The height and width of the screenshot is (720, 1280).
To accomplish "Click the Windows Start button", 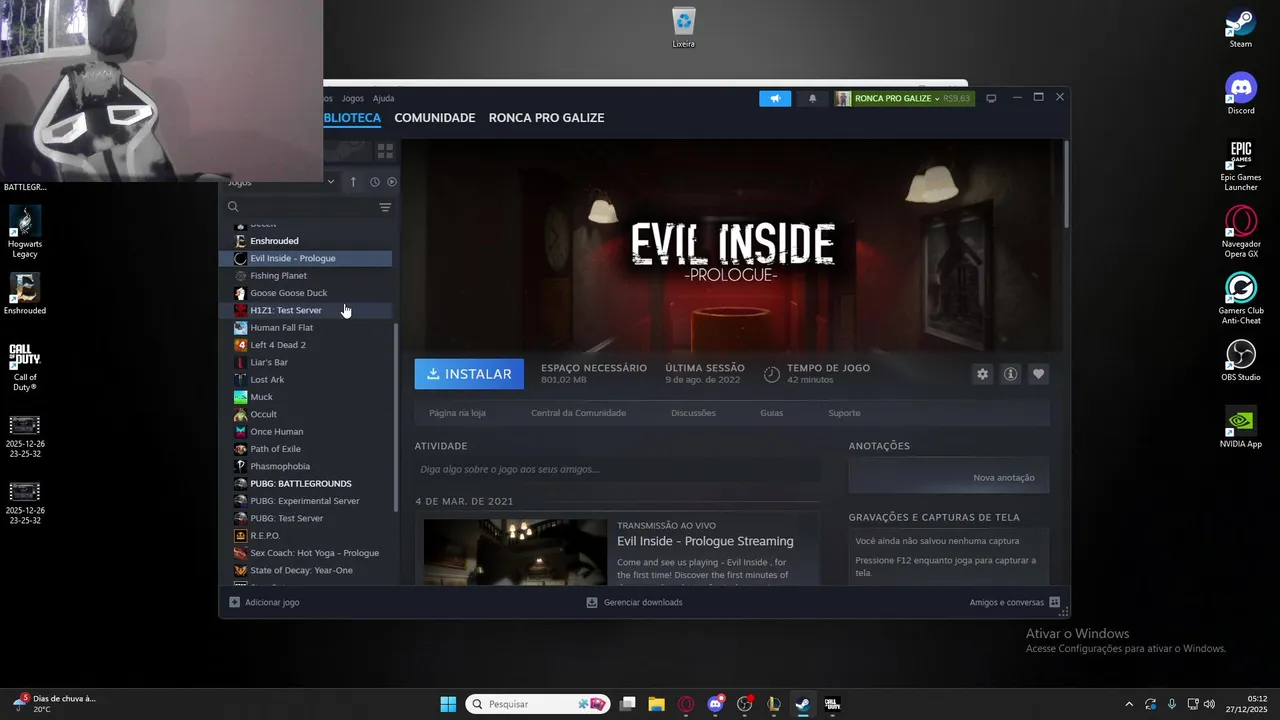I will click(x=448, y=704).
